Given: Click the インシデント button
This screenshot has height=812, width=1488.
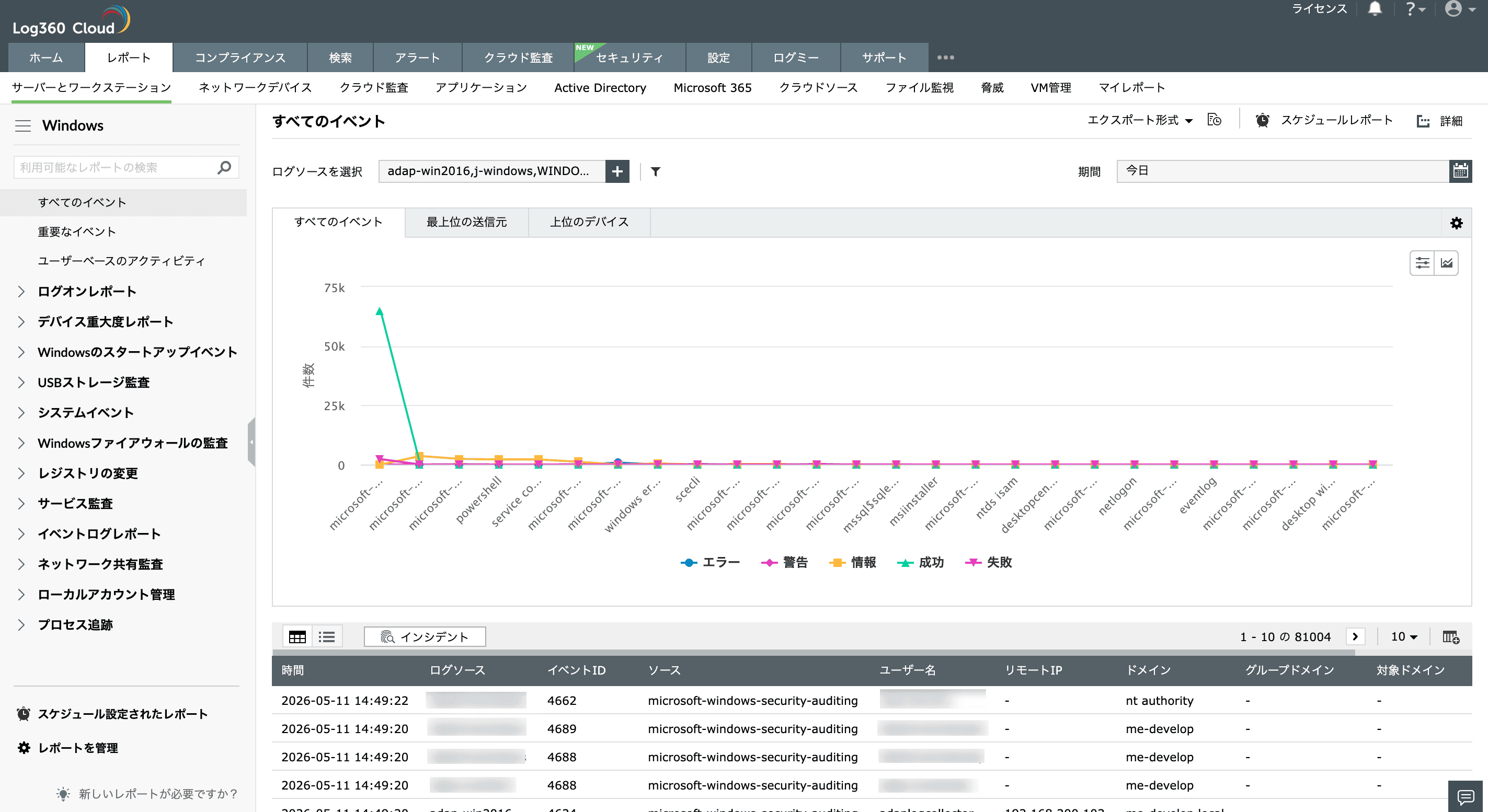Looking at the screenshot, I should (x=425, y=636).
